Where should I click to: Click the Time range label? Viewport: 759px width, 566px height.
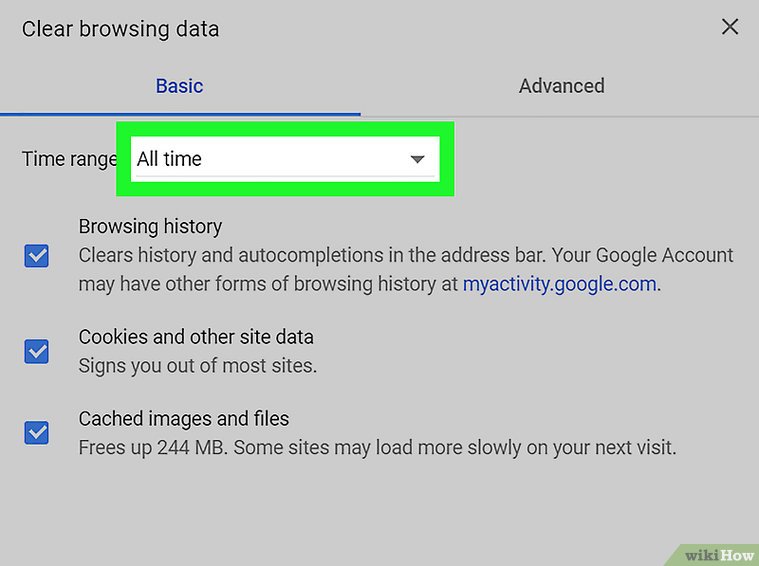[x=68, y=159]
